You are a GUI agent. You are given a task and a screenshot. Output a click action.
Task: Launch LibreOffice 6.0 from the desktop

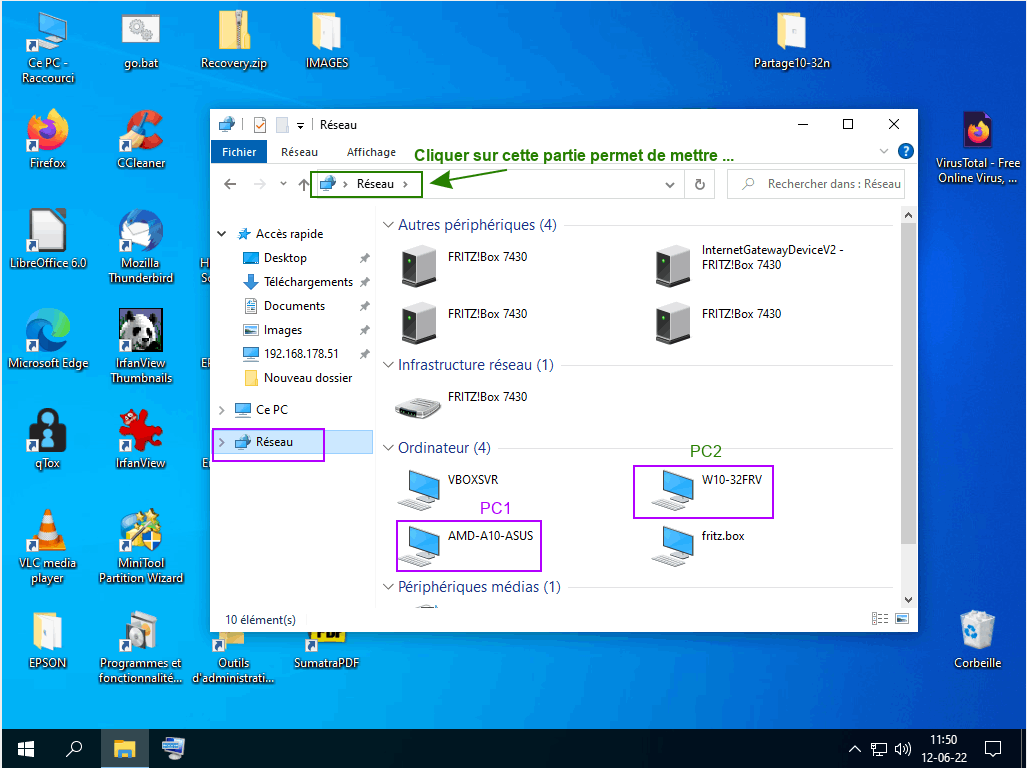tap(48, 239)
